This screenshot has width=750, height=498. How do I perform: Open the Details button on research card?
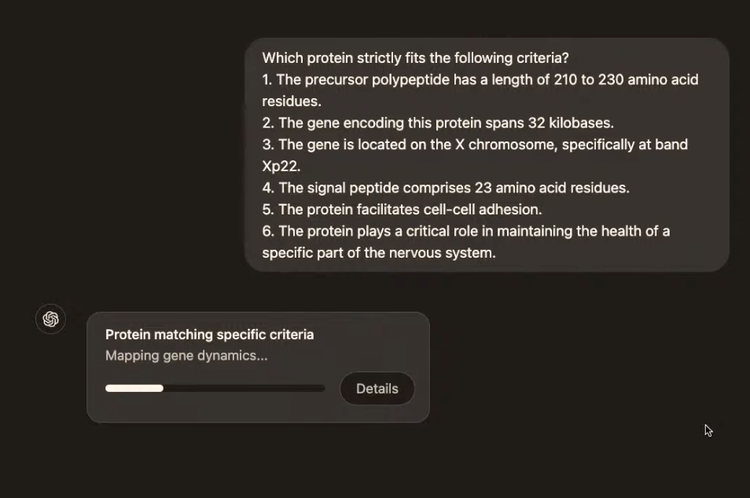click(377, 388)
